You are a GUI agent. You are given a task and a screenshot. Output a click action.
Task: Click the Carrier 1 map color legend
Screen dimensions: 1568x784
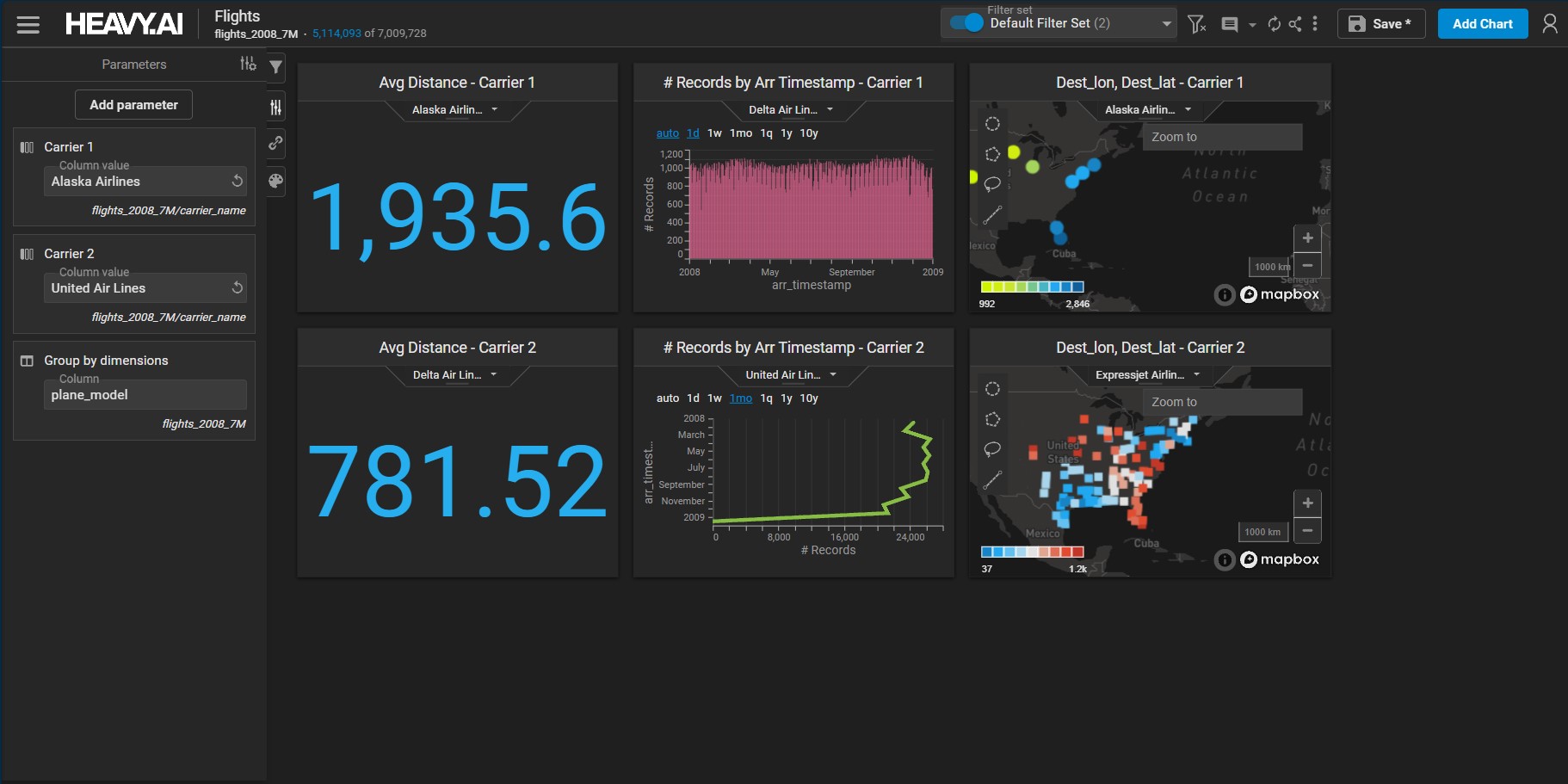pyautogui.click(x=1032, y=287)
